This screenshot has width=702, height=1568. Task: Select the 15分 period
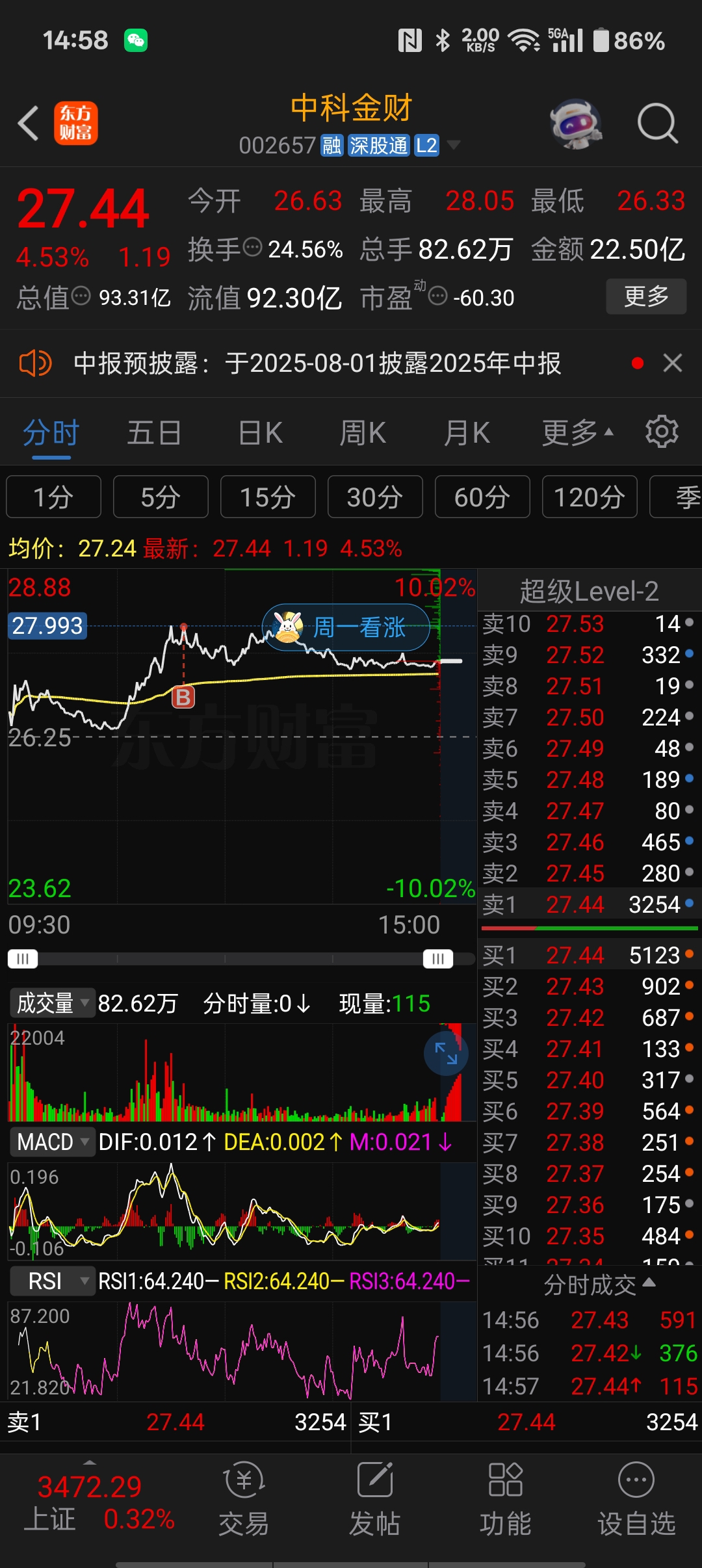(268, 497)
